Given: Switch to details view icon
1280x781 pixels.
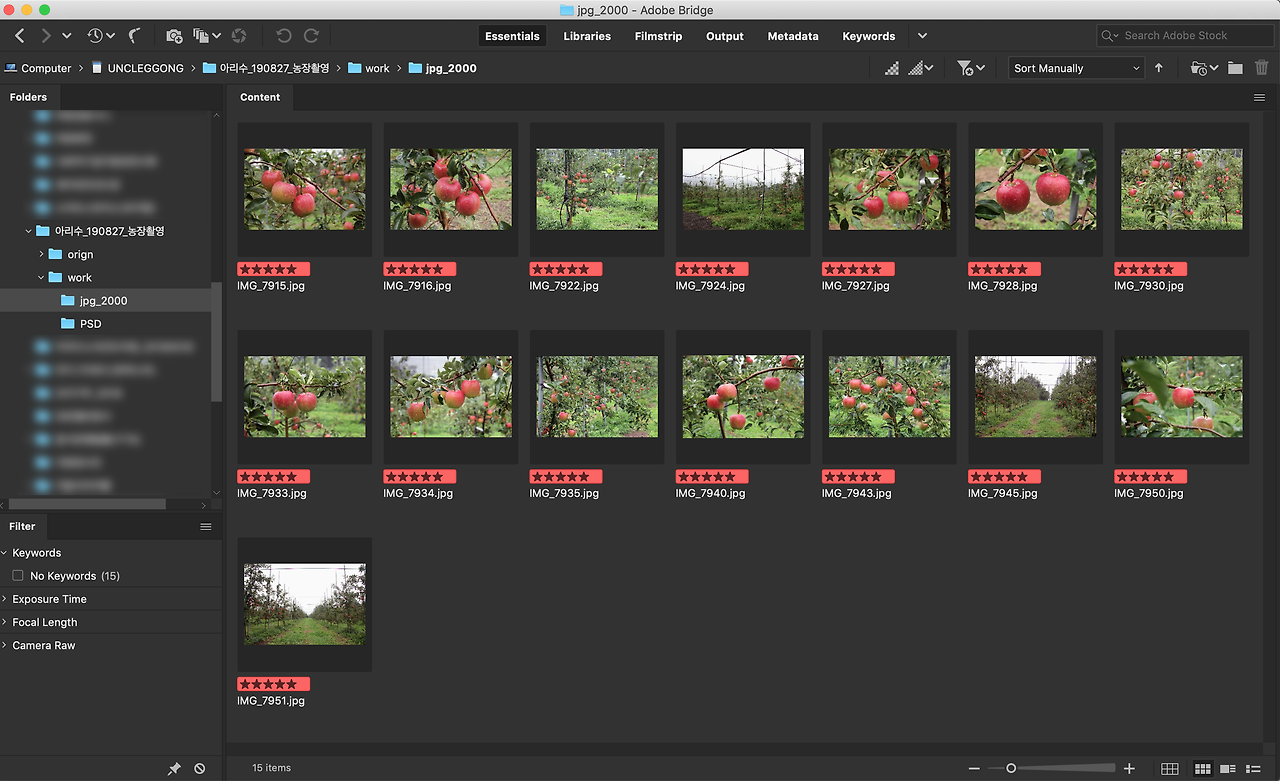Looking at the screenshot, I should coord(1228,768).
